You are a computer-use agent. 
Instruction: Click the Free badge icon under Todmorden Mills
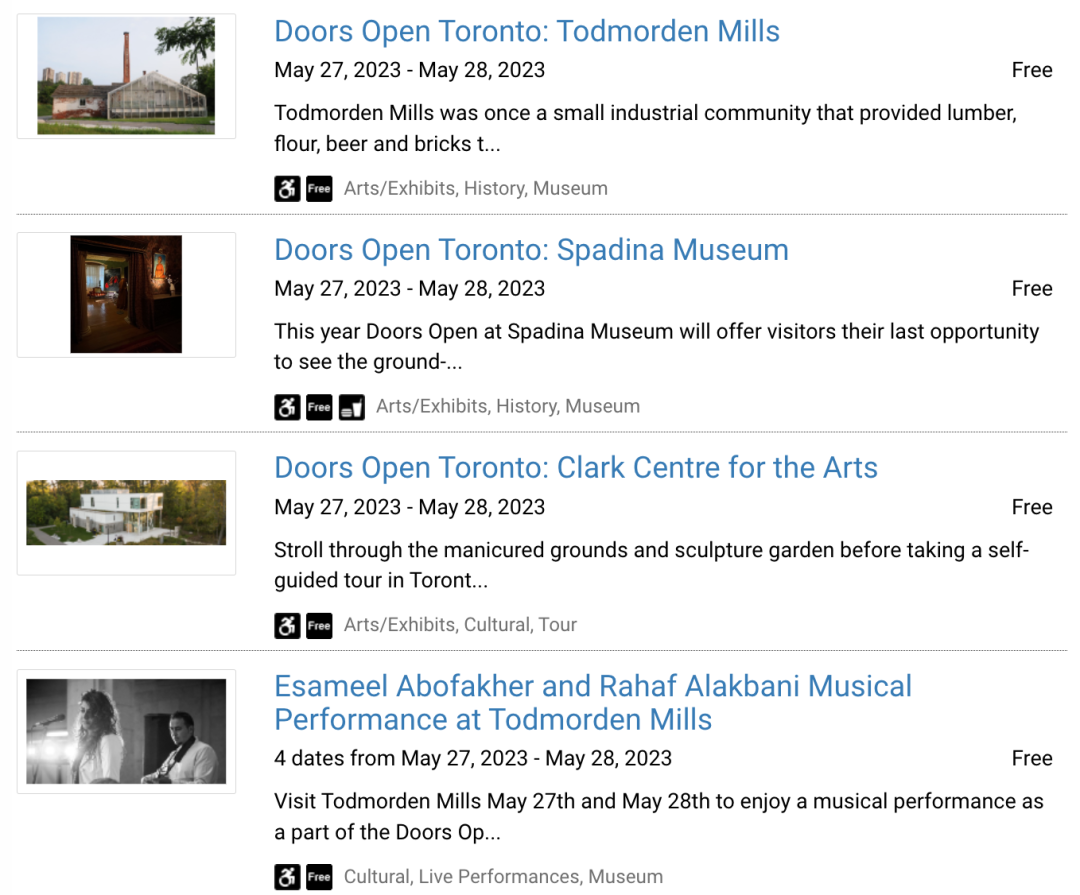[x=319, y=188]
